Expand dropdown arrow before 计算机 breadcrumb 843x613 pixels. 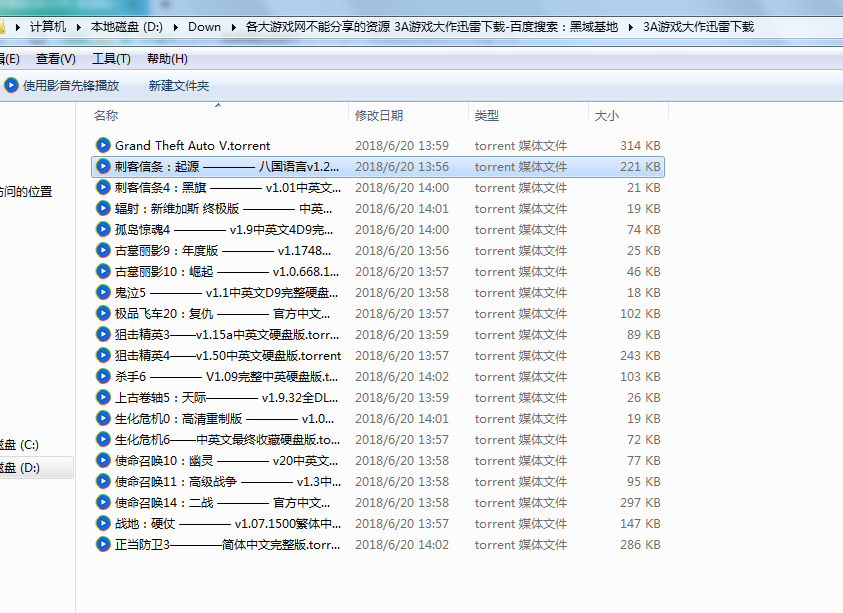(x=18, y=27)
